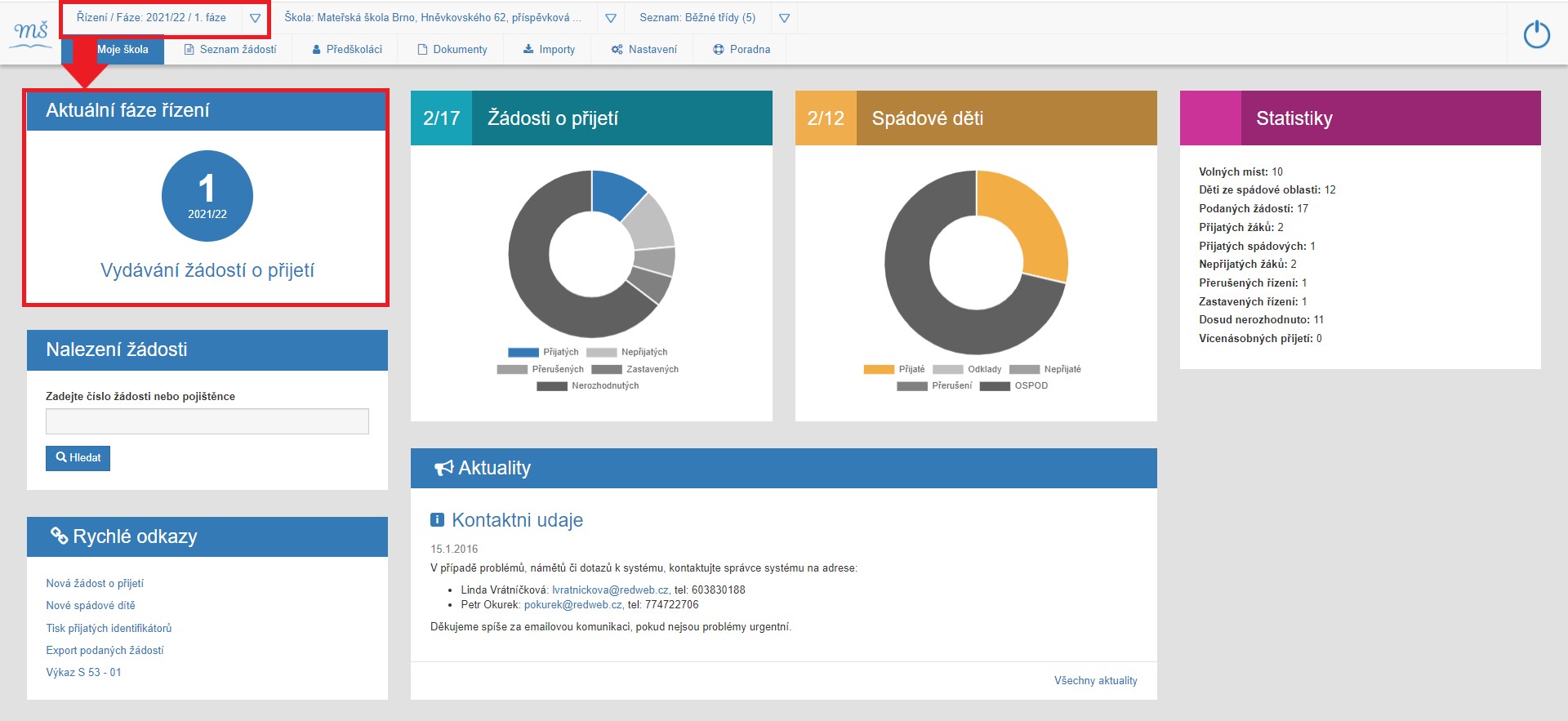The width and height of the screenshot is (1568, 721).
Task: Toggle the Přijatých blue legend swatch
Action: tap(523, 353)
